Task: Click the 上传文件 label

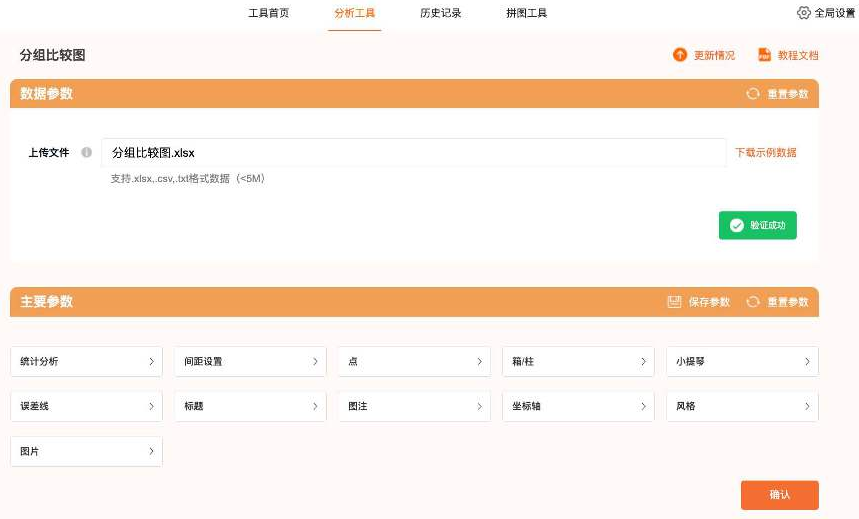Action: [x=49, y=152]
